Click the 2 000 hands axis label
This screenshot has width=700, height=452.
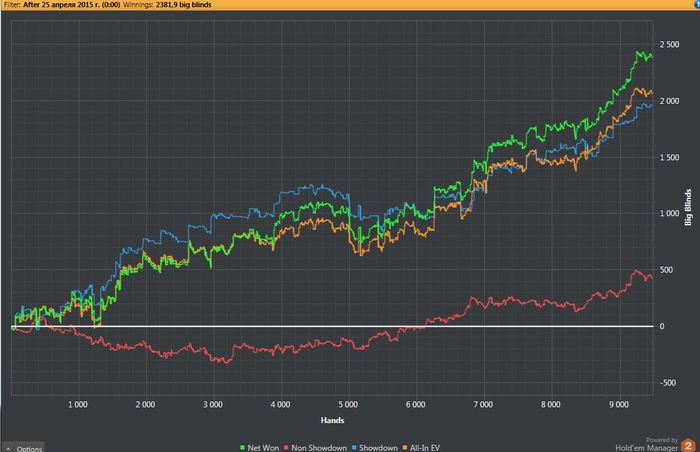pyautogui.click(x=146, y=405)
